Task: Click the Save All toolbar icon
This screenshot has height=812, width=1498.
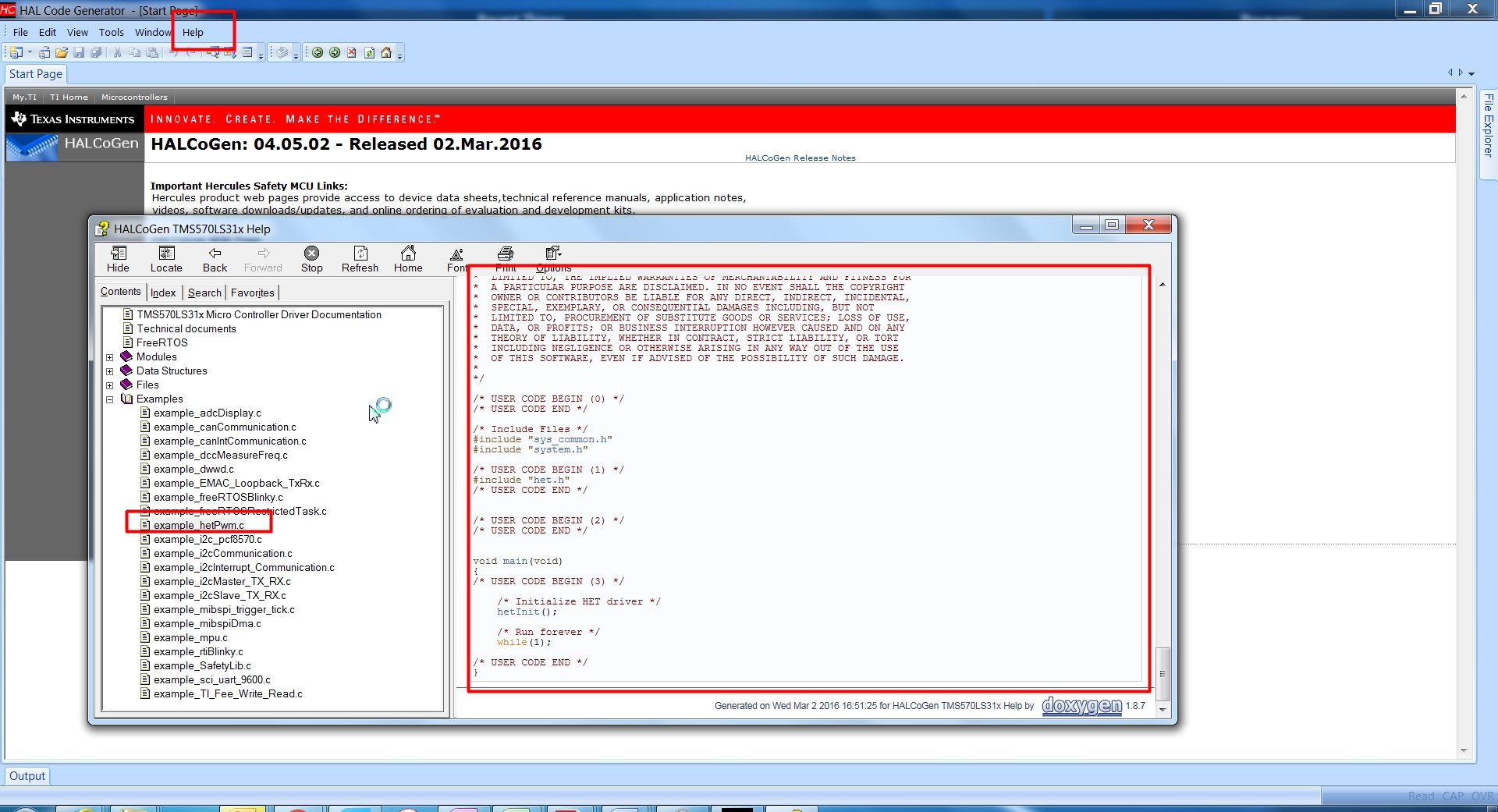Action: coord(96,52)
